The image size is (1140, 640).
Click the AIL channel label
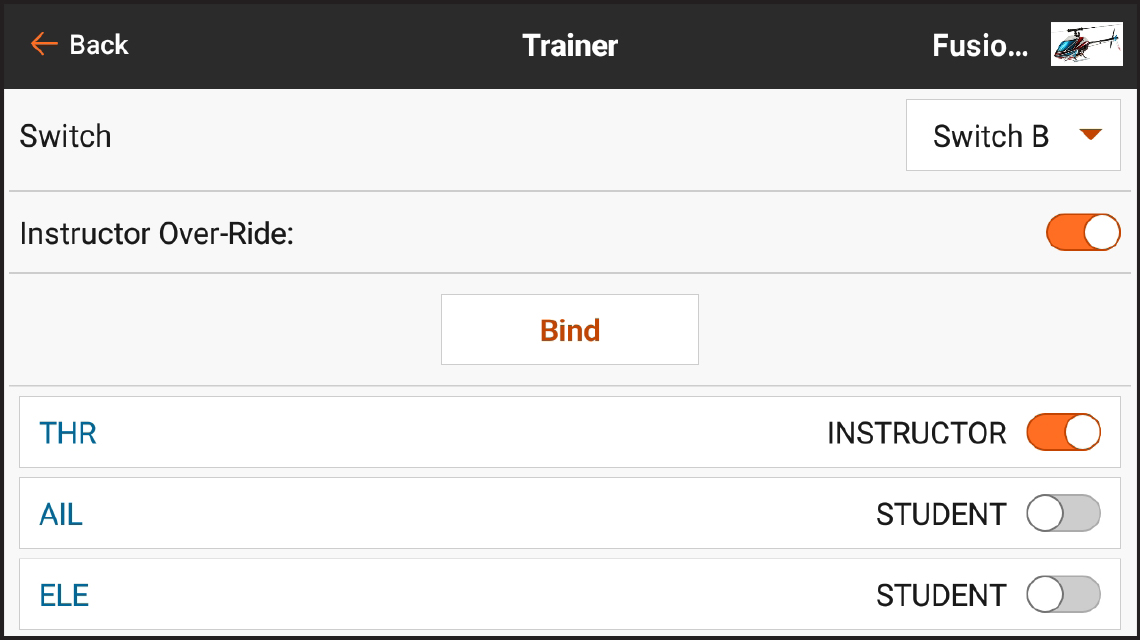tap(62, 513)
